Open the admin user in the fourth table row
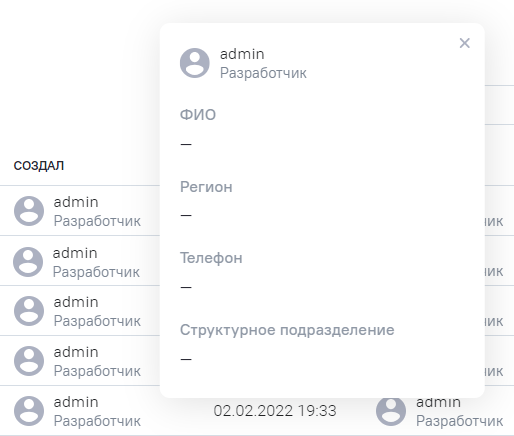The image size is (514, 436). click(x=76, y=352)
